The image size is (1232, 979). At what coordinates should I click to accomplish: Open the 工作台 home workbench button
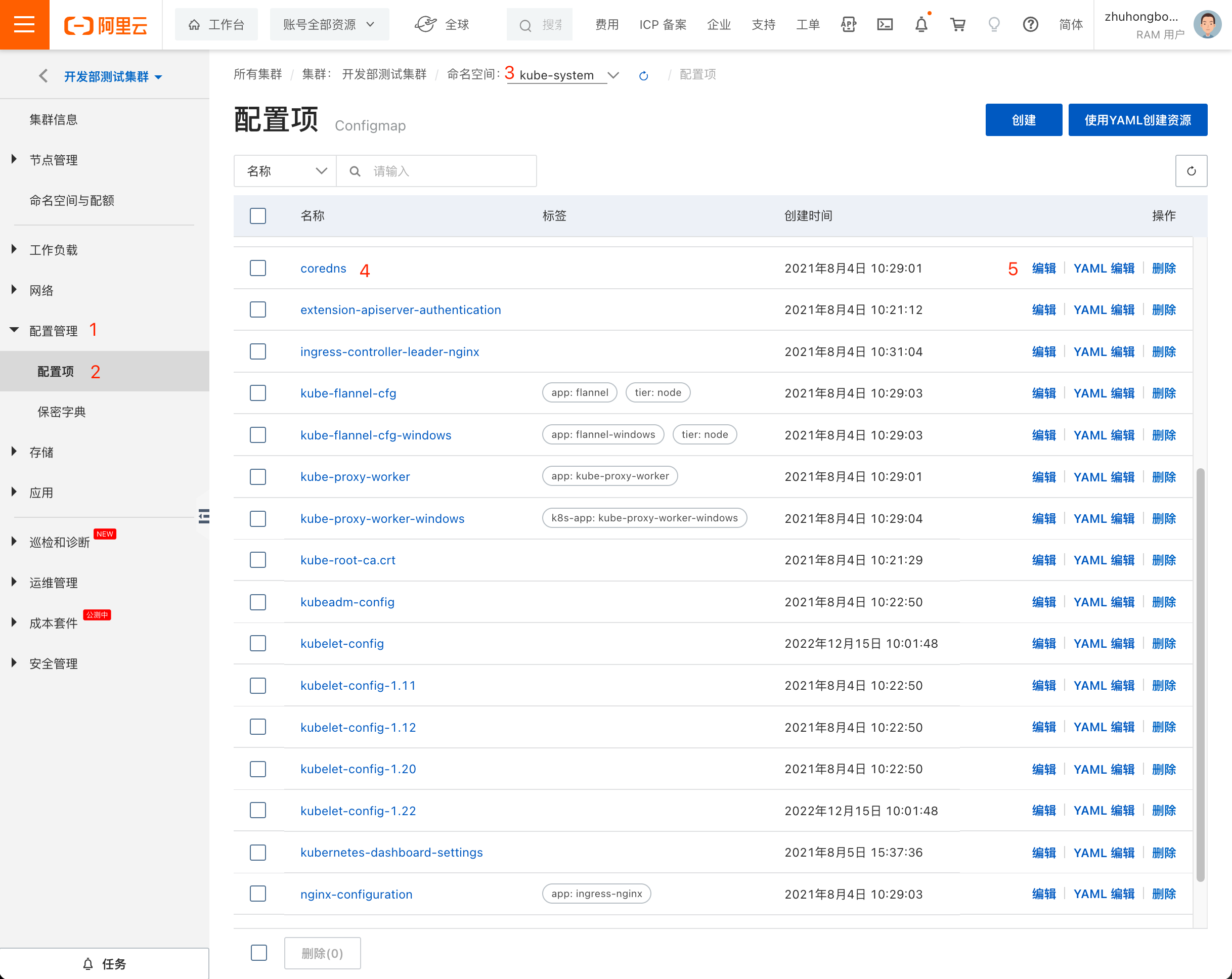tap(216, 25)
